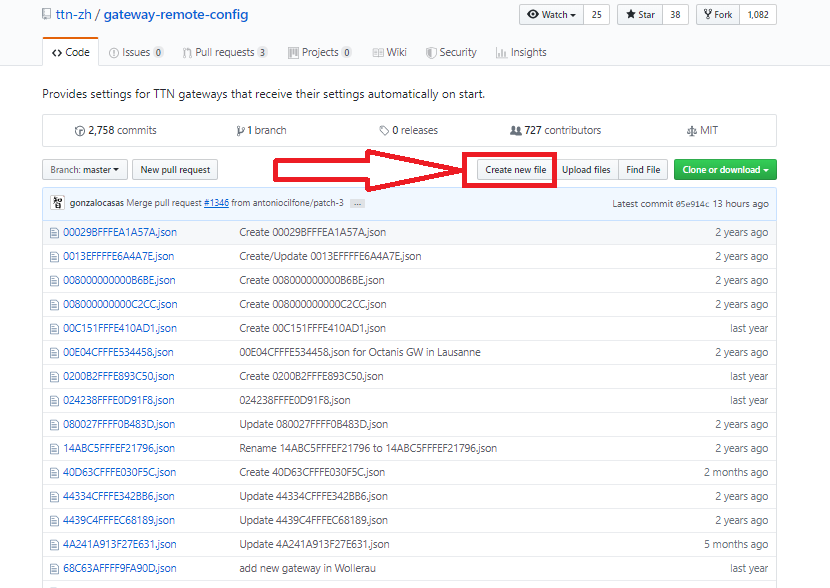Open file 0200B2FFFE893C50.json

[x=119, y=376]
